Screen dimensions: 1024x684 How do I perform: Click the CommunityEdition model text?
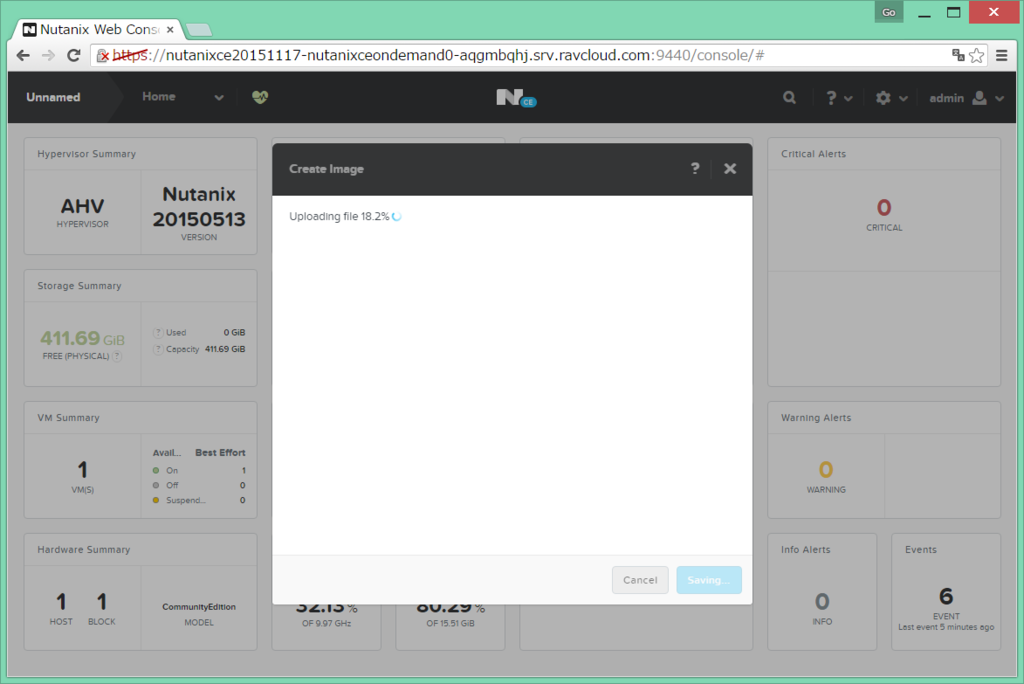click(x=199, y=607)
